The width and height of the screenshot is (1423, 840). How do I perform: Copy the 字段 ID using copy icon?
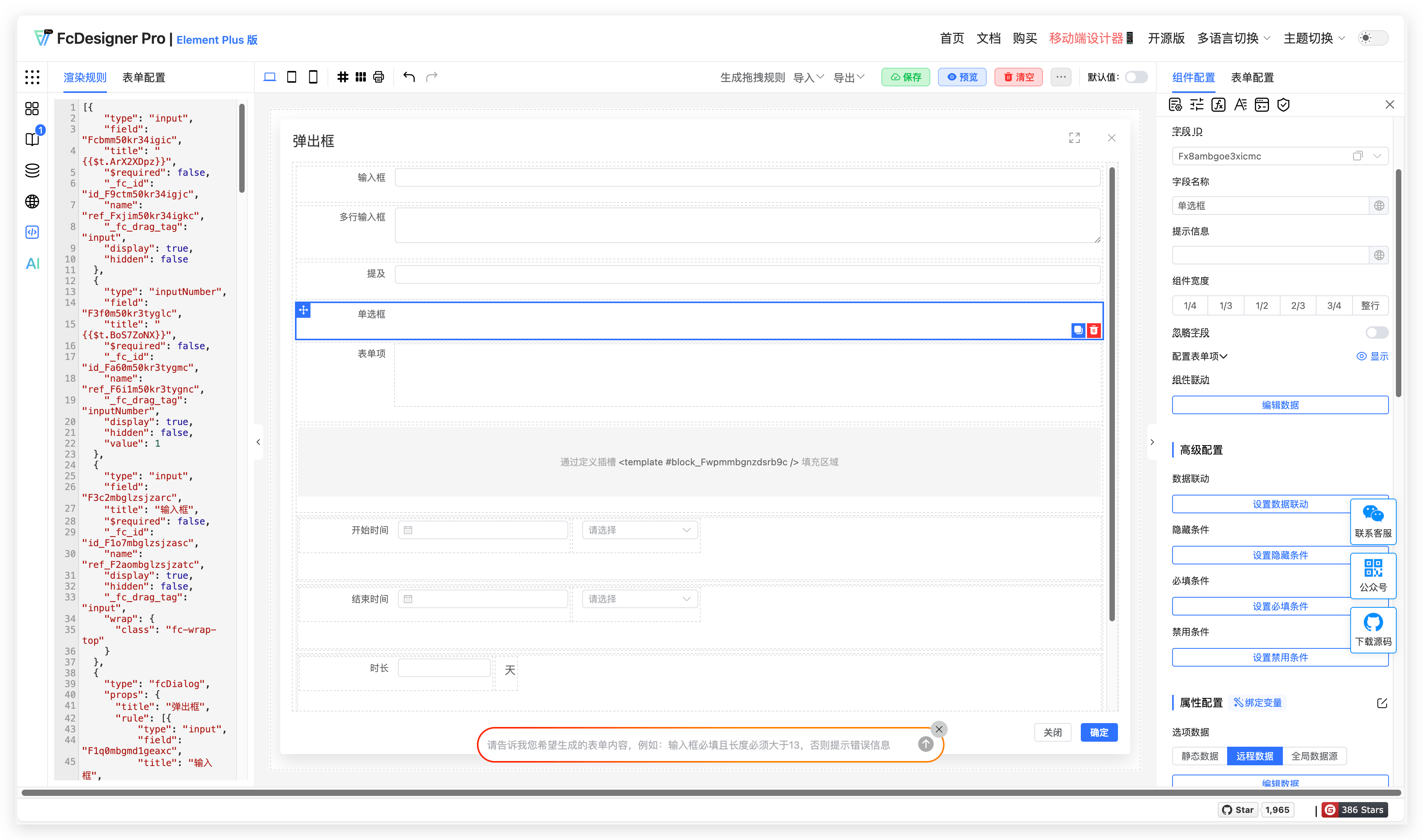pyautogui.click(x=1357, y=156)
